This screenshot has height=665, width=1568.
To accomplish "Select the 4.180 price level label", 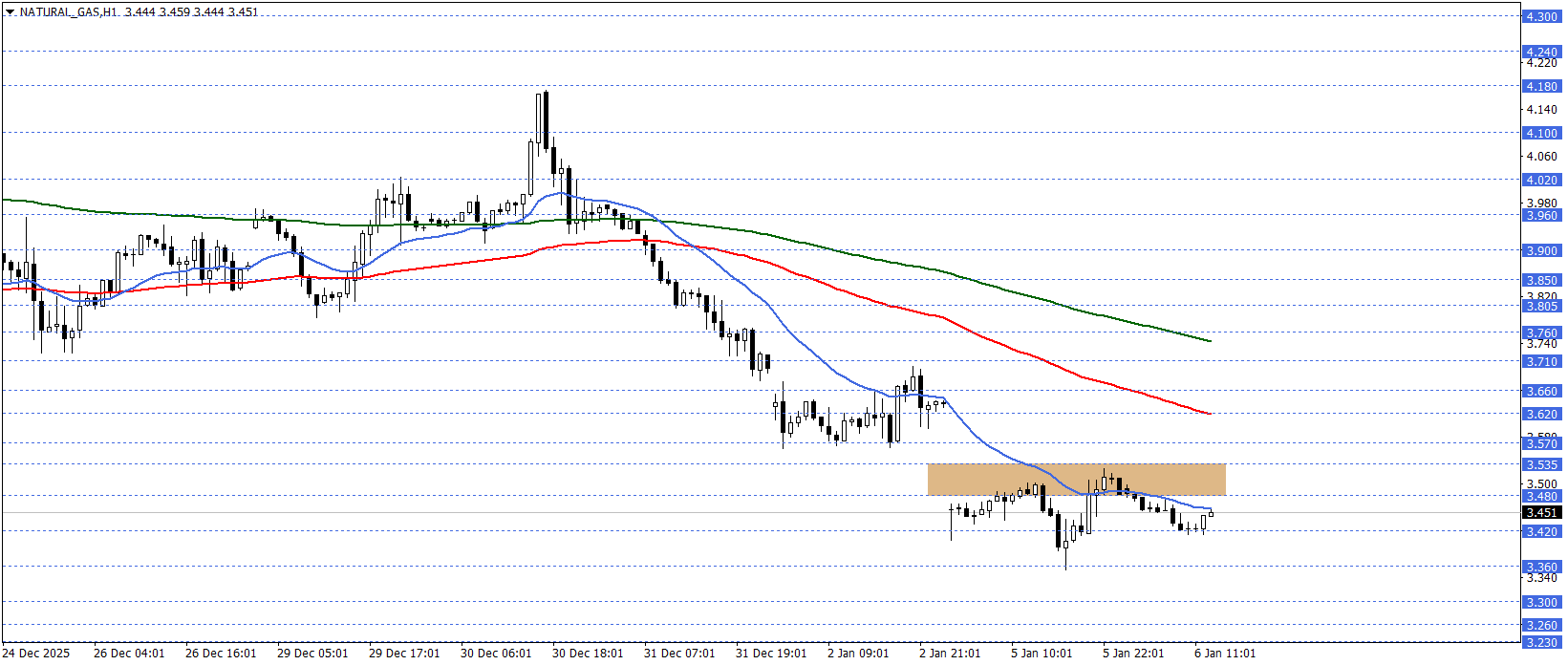I will coord(1540,86).
